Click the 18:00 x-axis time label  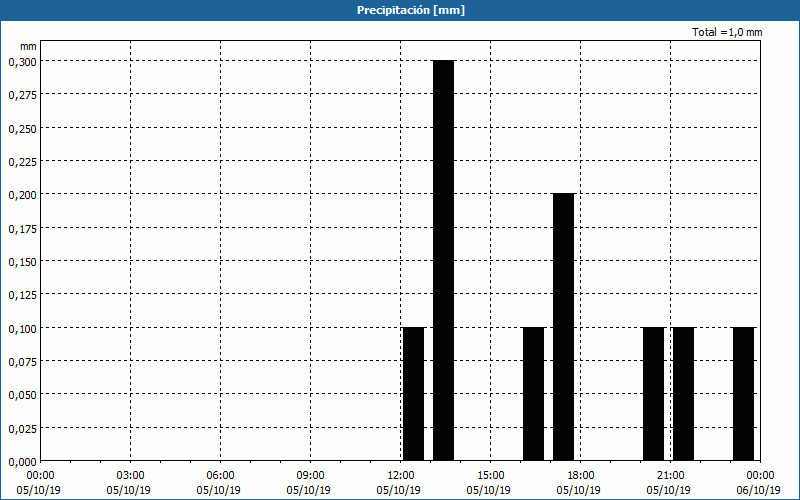(581, 476)
